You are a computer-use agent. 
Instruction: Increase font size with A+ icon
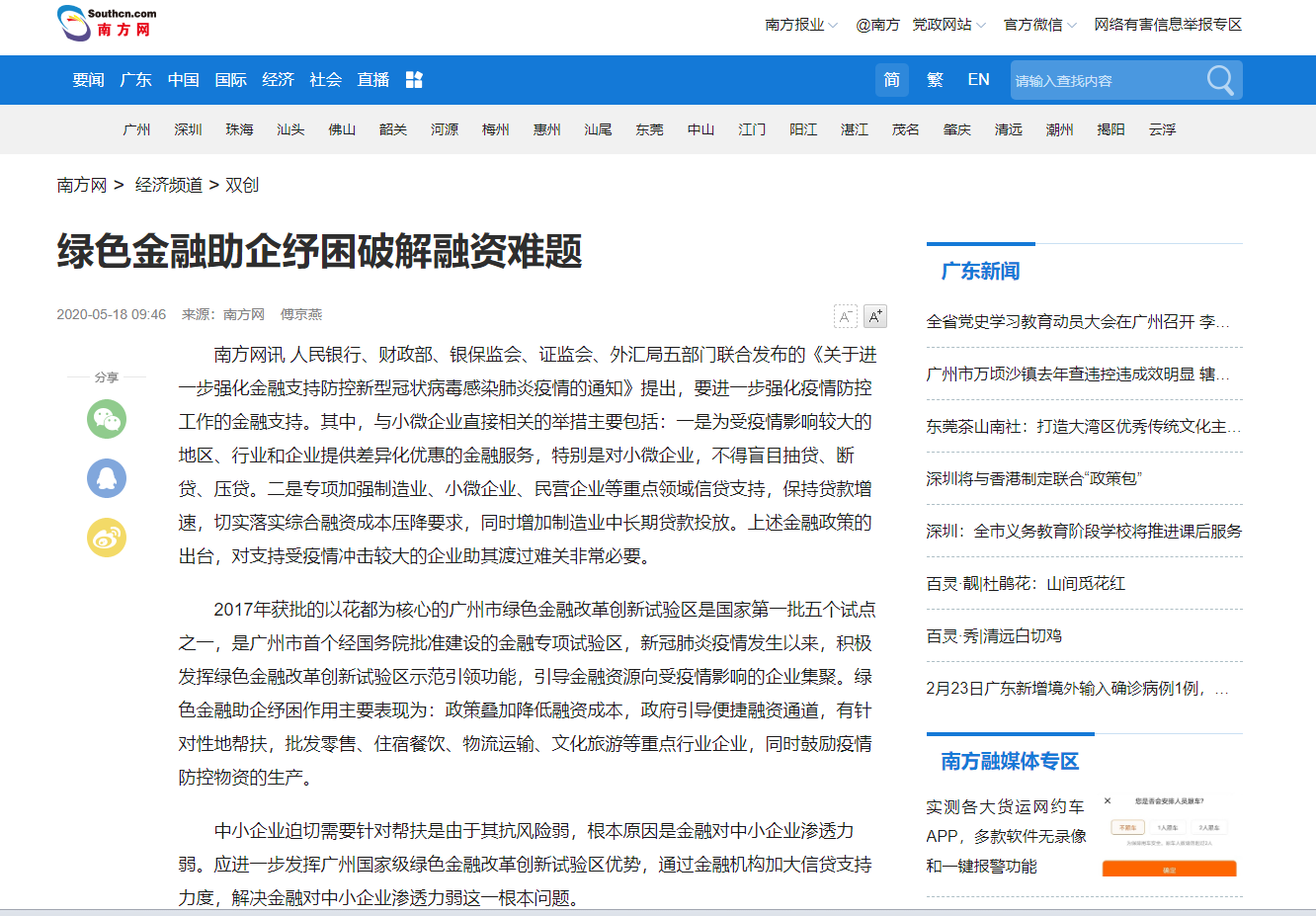click(875, 316)
